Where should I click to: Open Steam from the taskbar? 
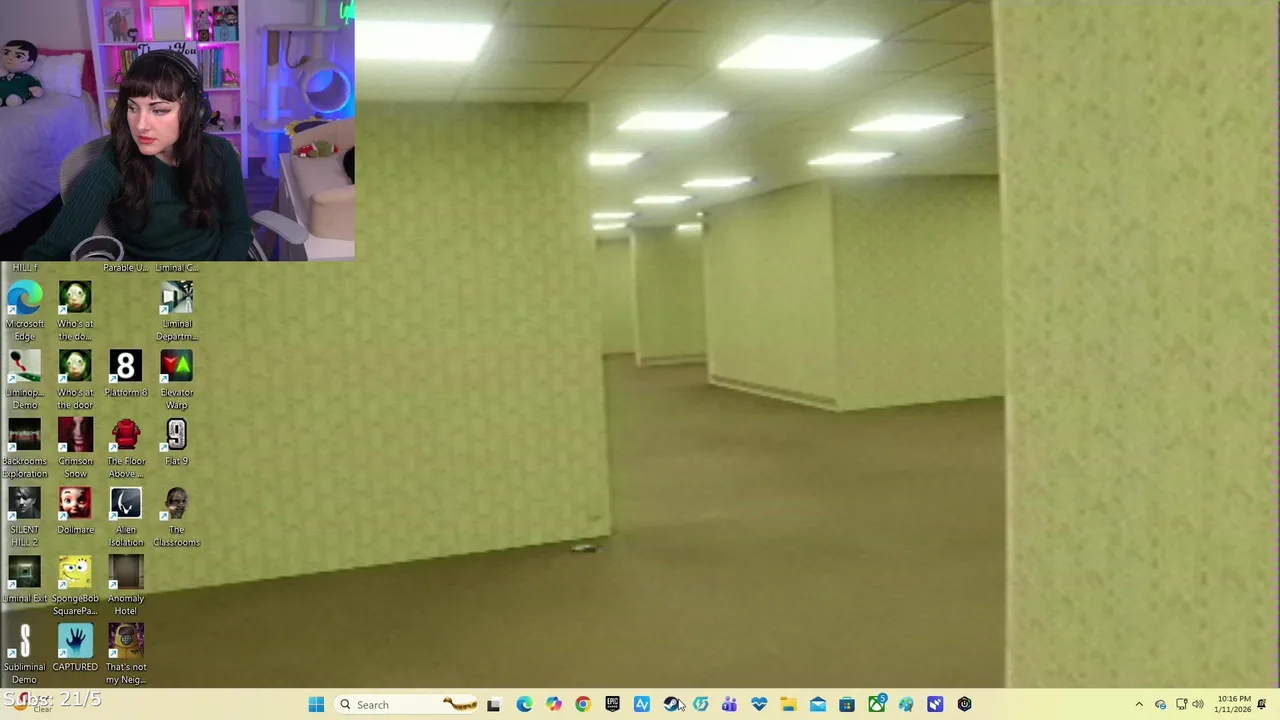[x=671, y=705]
